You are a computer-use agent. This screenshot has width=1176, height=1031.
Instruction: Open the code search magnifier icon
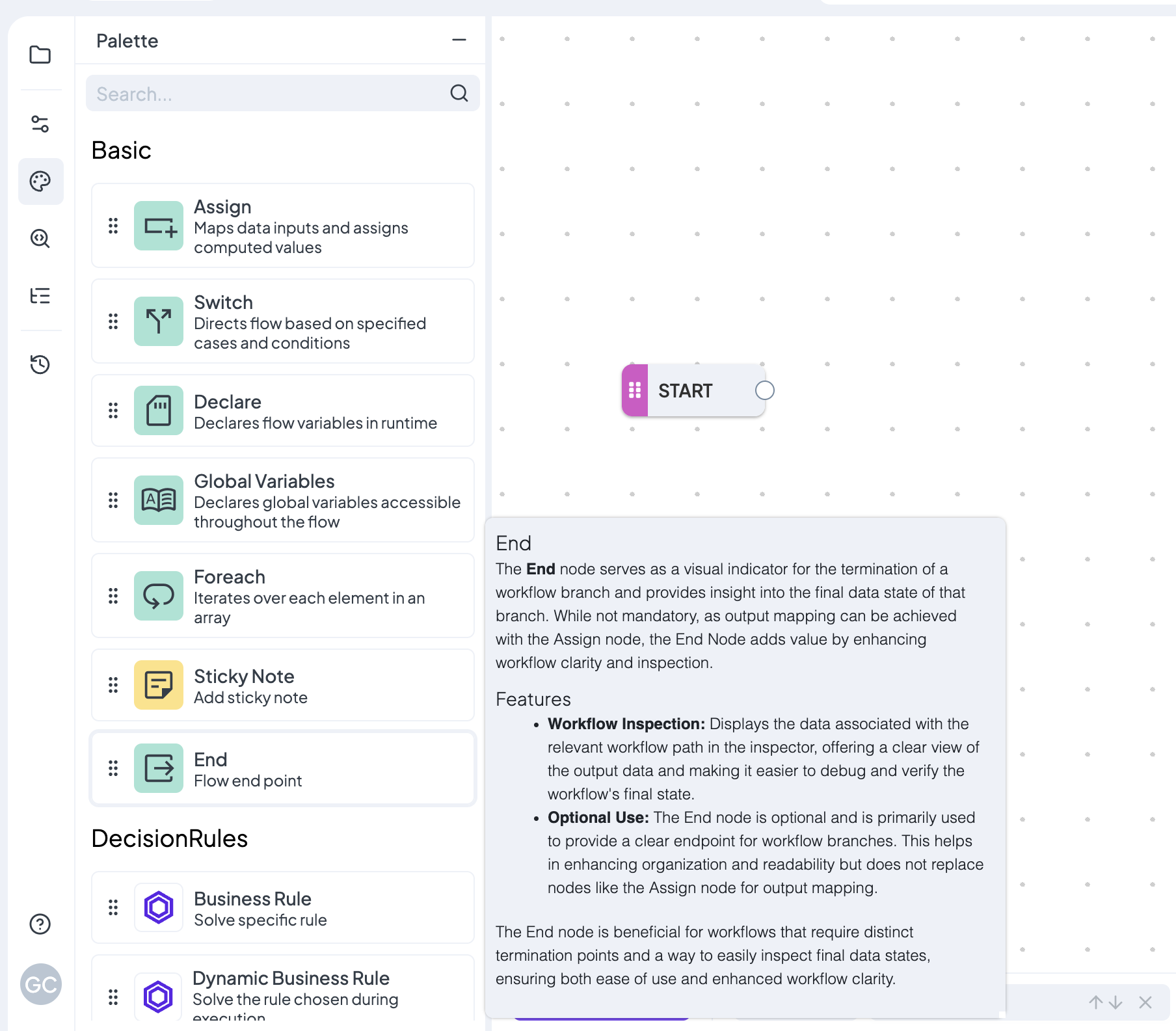point(40,239)
